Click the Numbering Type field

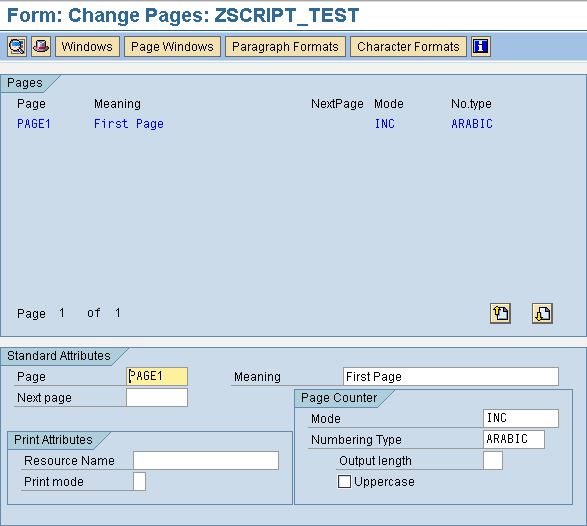514,439
